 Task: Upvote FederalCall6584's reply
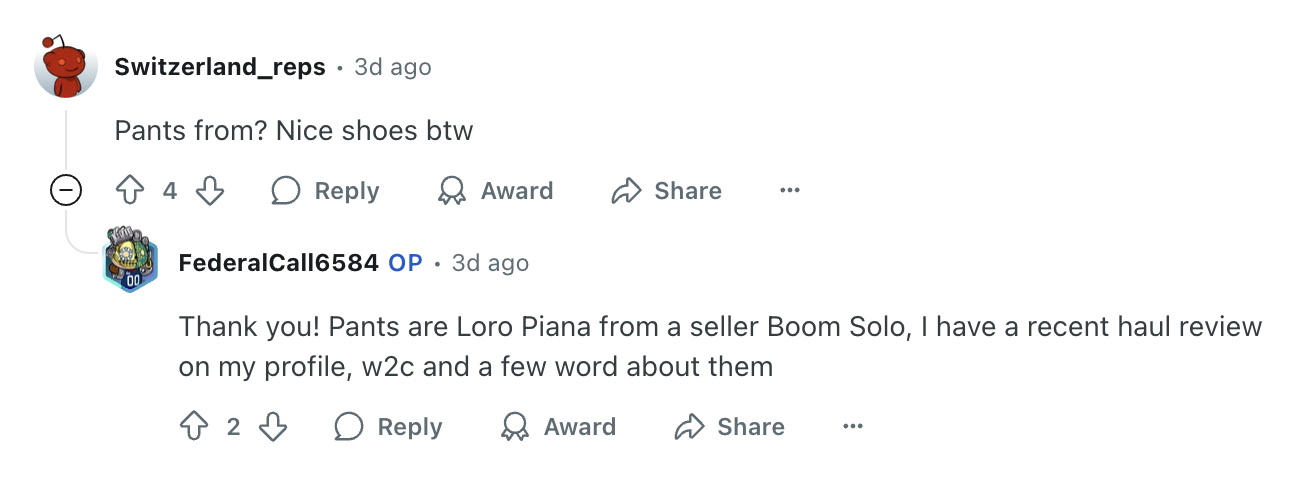(194, 427)
